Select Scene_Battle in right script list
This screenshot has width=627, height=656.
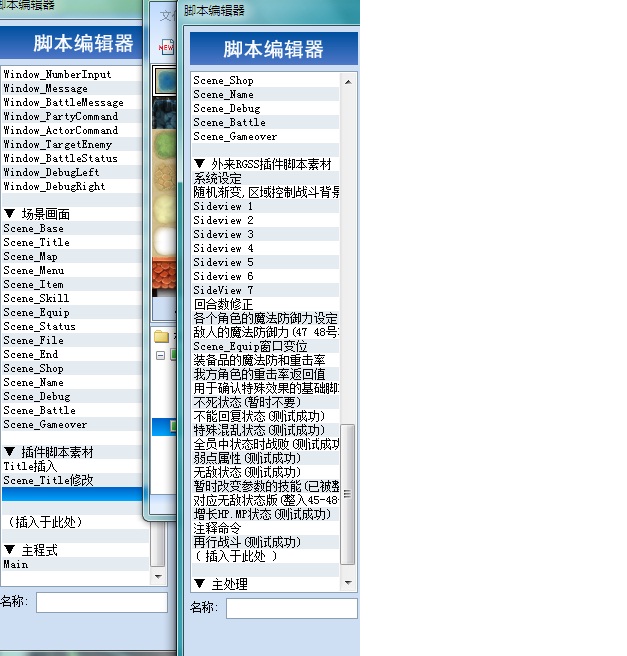(x=266, y=122)
